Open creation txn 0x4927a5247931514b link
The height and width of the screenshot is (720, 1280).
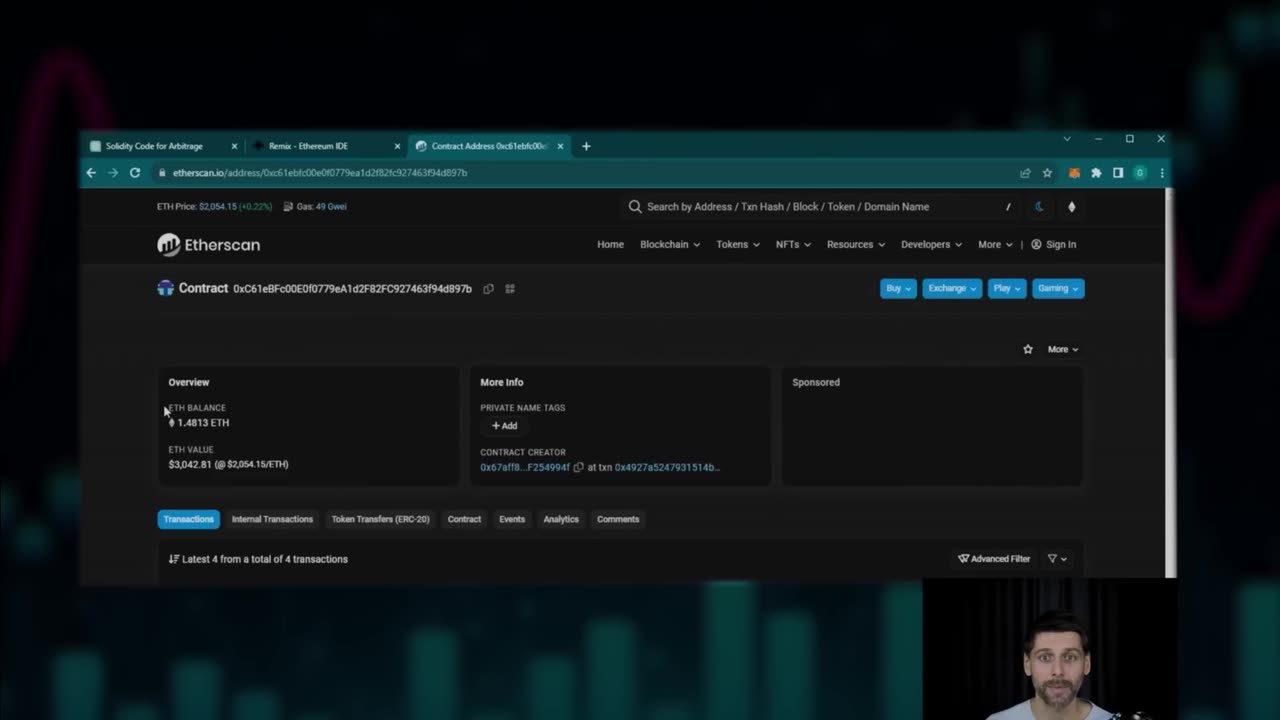667,467
